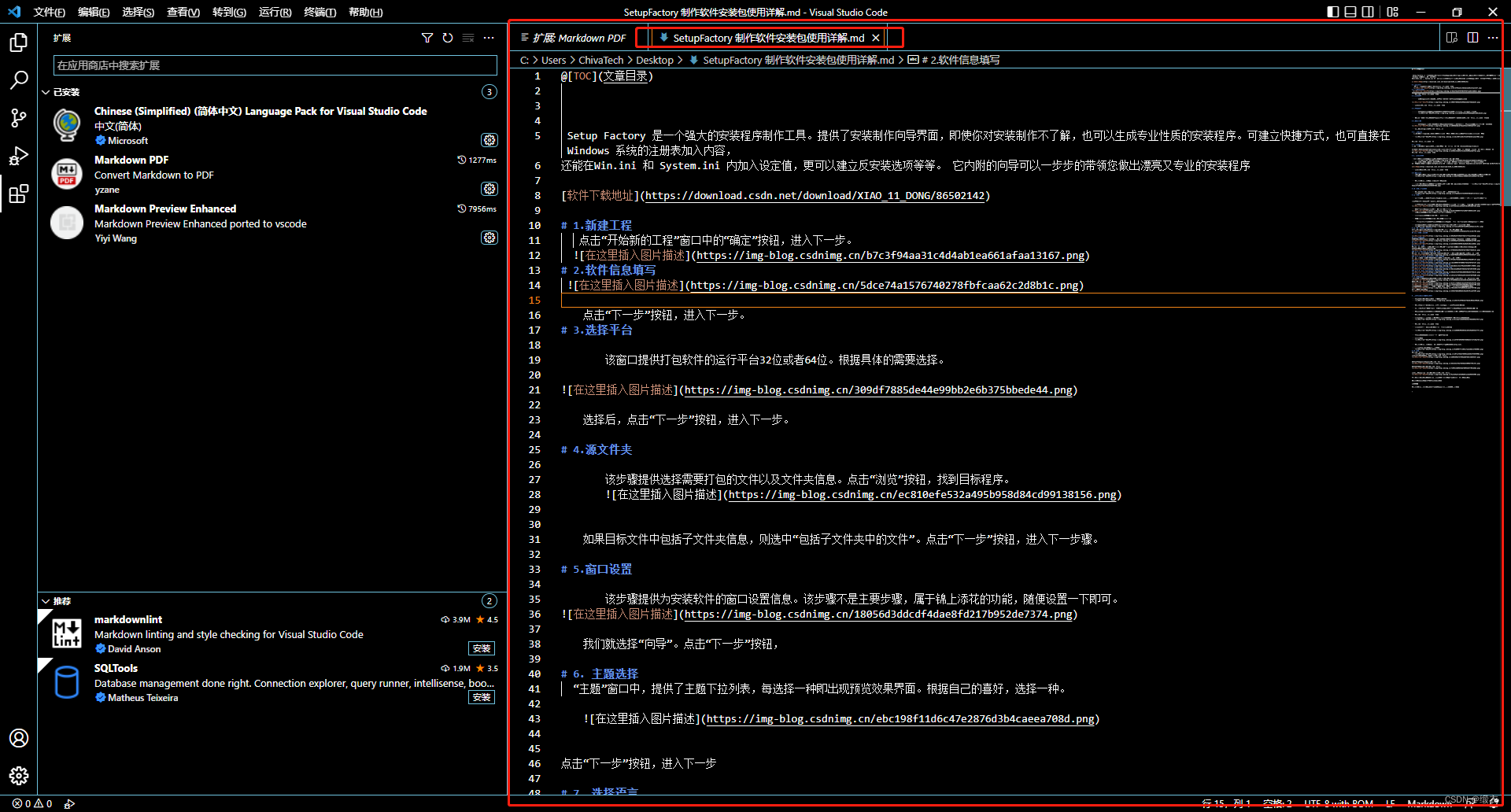
Task: Click the editor vertical scrollbar
Action: (1506, 138)
